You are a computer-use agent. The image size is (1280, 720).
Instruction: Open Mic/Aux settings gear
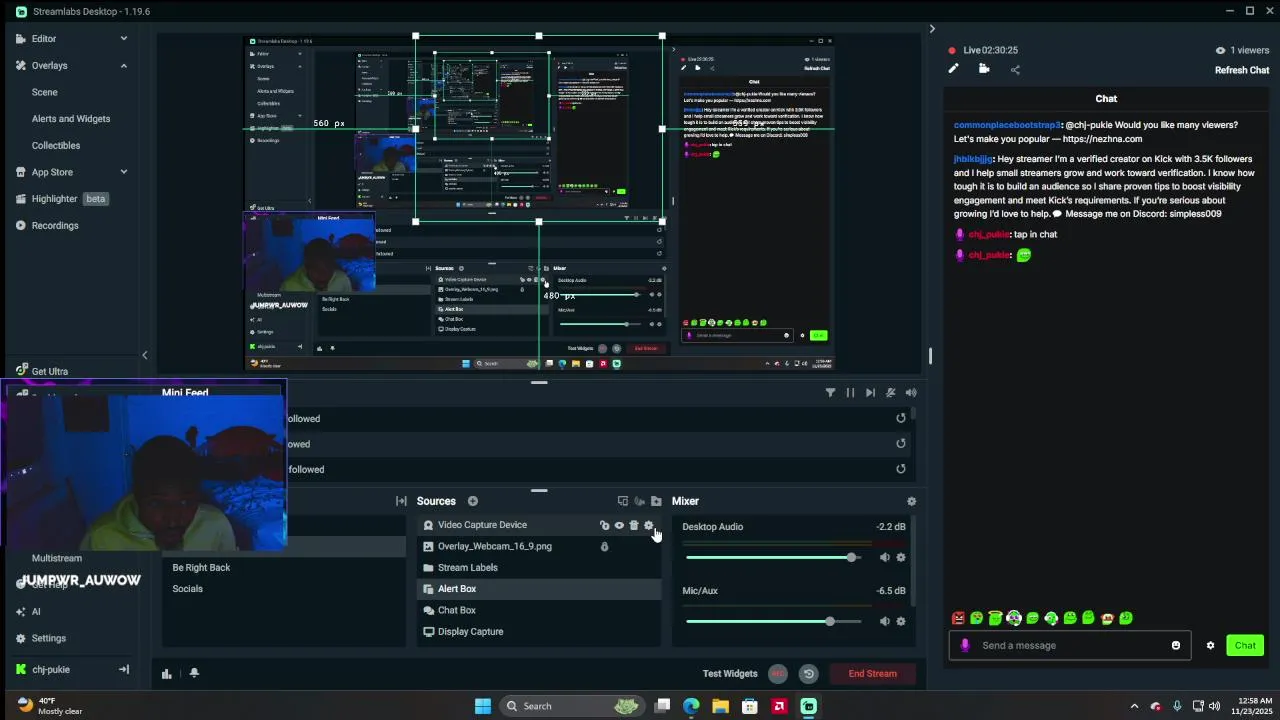click(900, 621)
